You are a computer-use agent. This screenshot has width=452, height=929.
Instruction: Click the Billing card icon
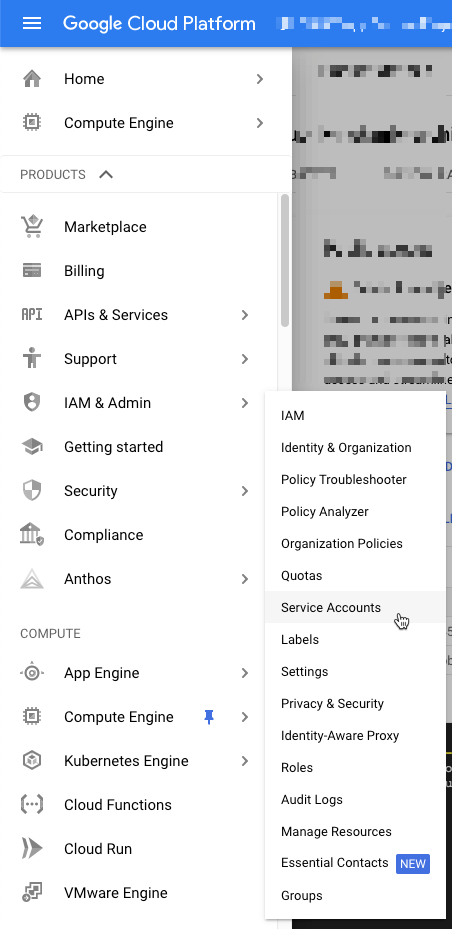click(x=31, y=271)
